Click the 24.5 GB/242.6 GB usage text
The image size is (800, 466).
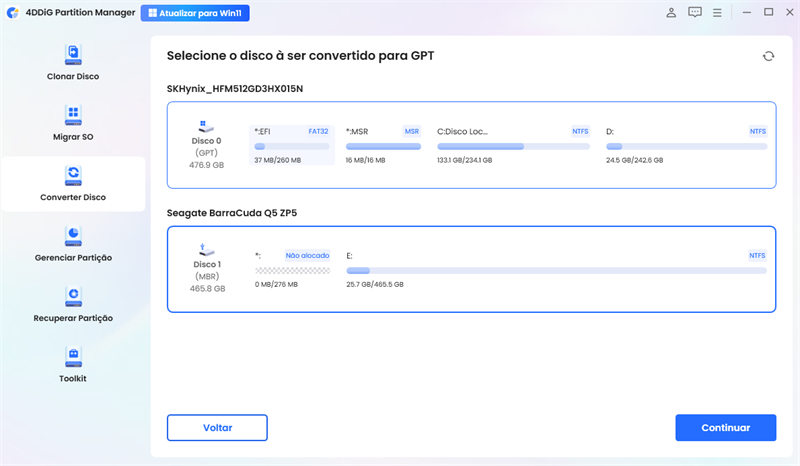634,160
